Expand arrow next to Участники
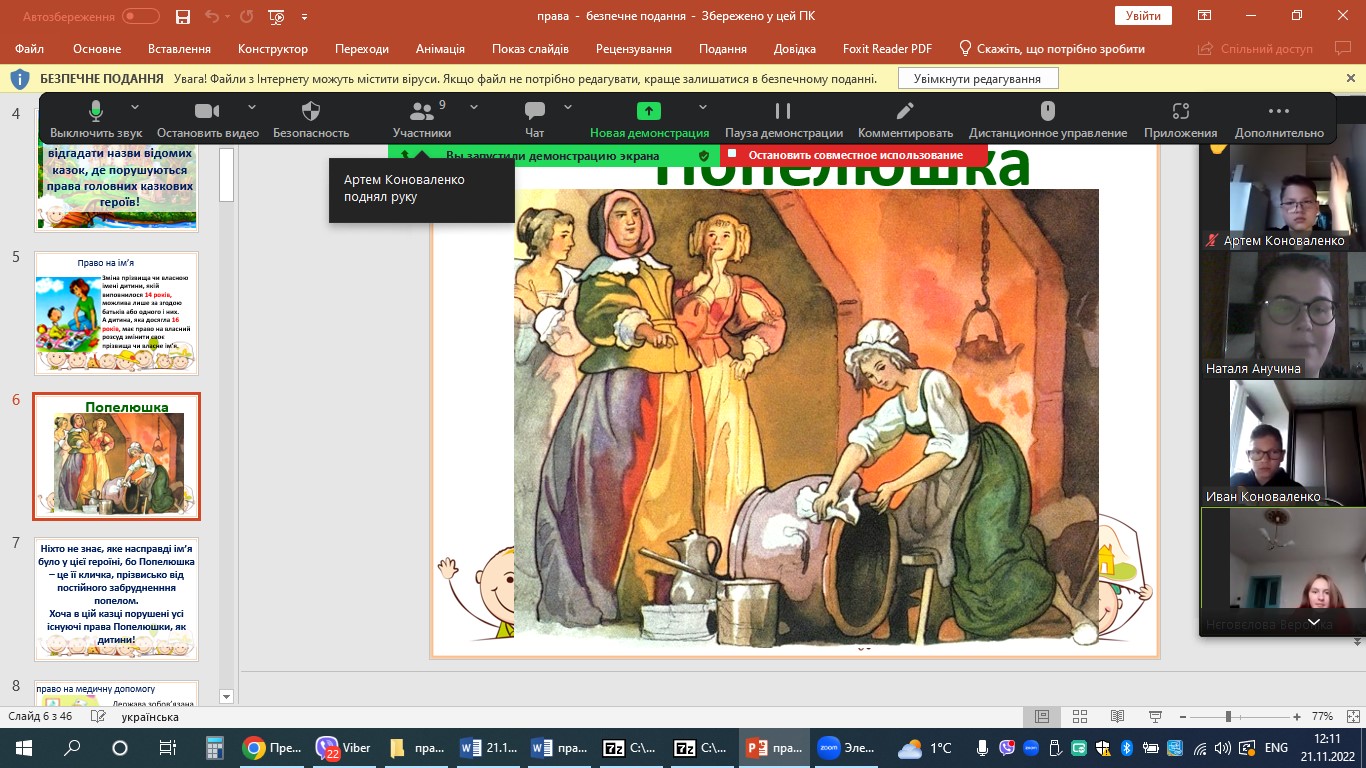This screenshot has height=768, width=1366. [x=474, y=107]
